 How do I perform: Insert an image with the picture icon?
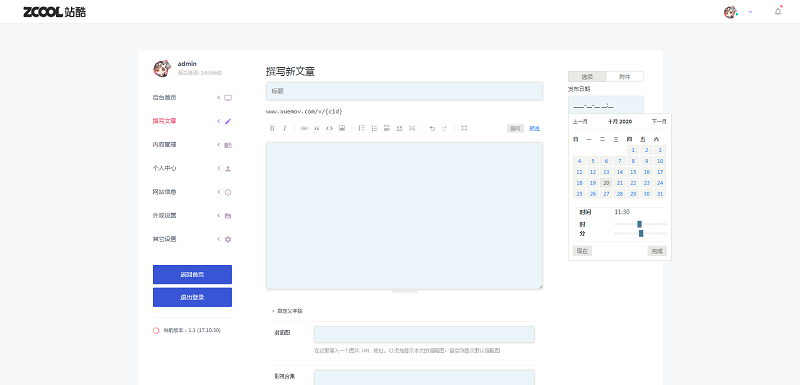coord(342,128)
